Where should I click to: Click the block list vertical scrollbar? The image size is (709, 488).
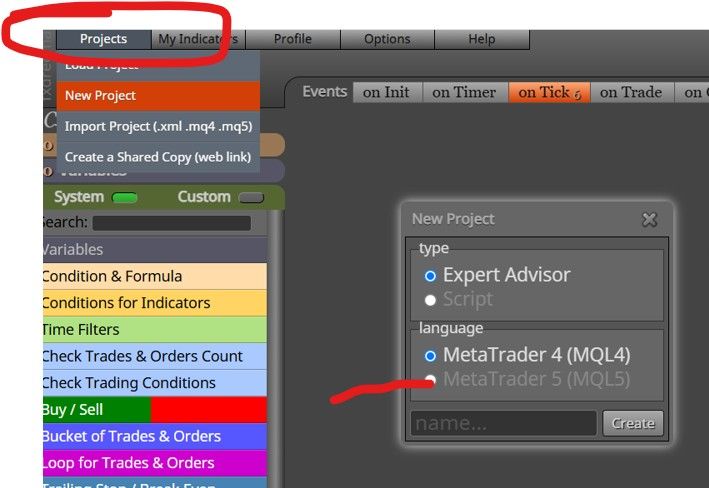[275, 348]
